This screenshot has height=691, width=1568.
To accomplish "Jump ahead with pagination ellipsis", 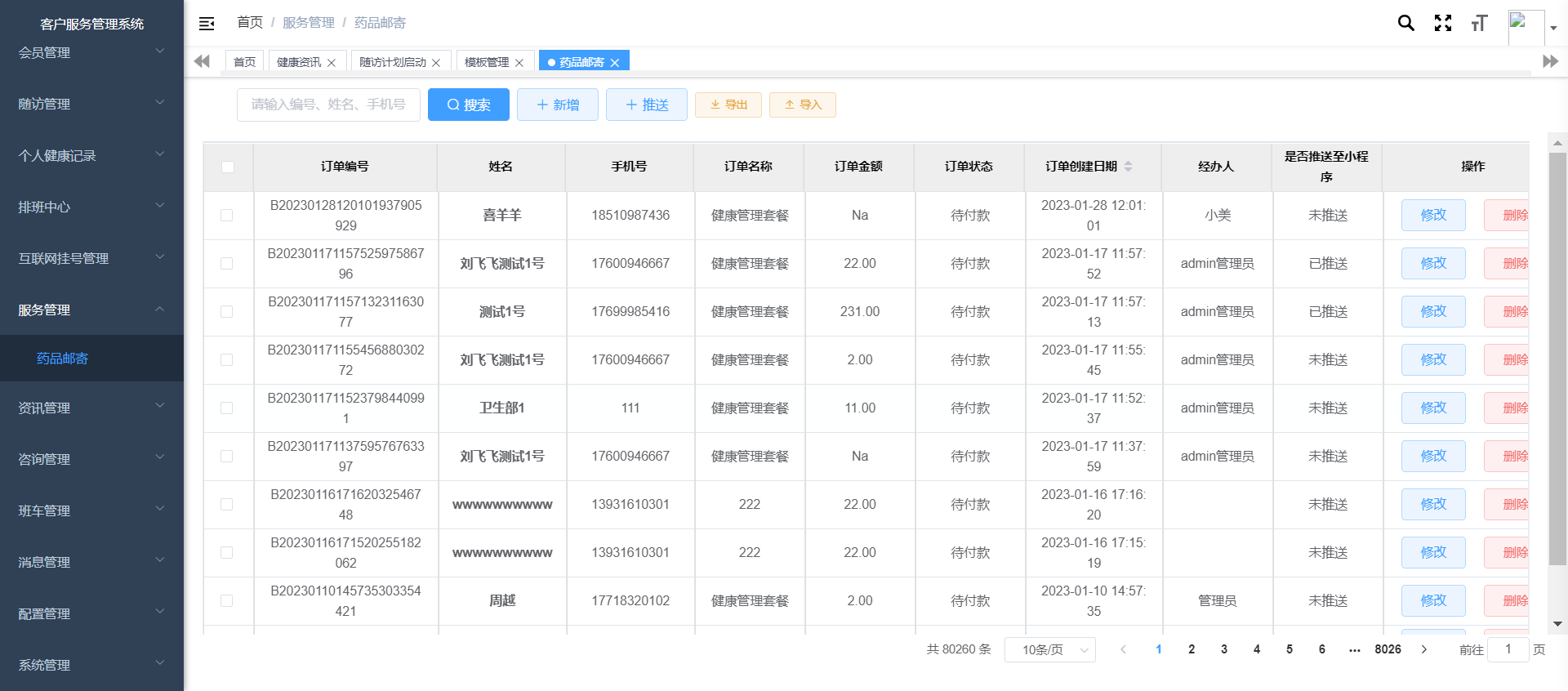I will (x=1355, y=649).
